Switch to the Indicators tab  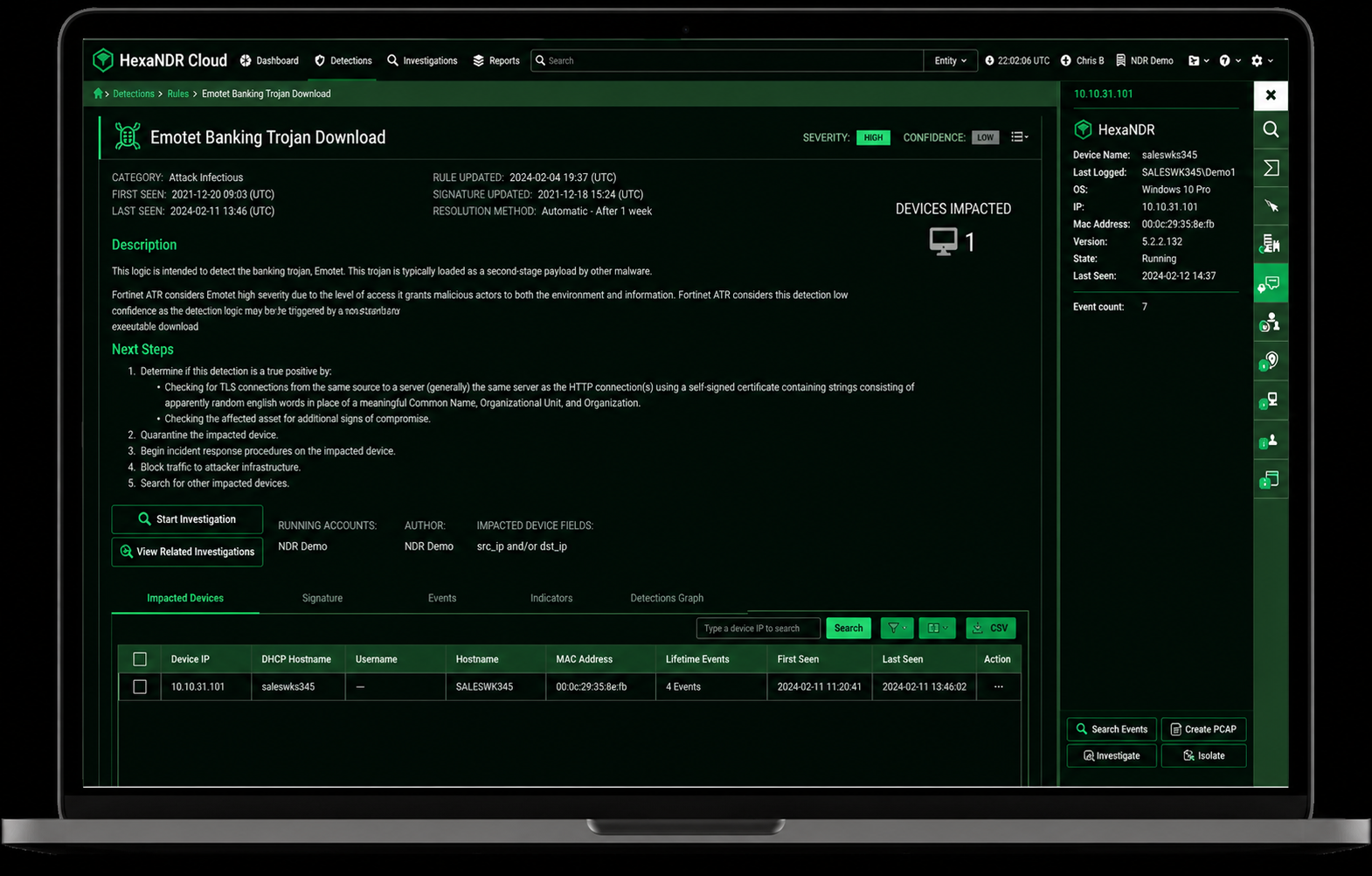(x=551, y=598)
